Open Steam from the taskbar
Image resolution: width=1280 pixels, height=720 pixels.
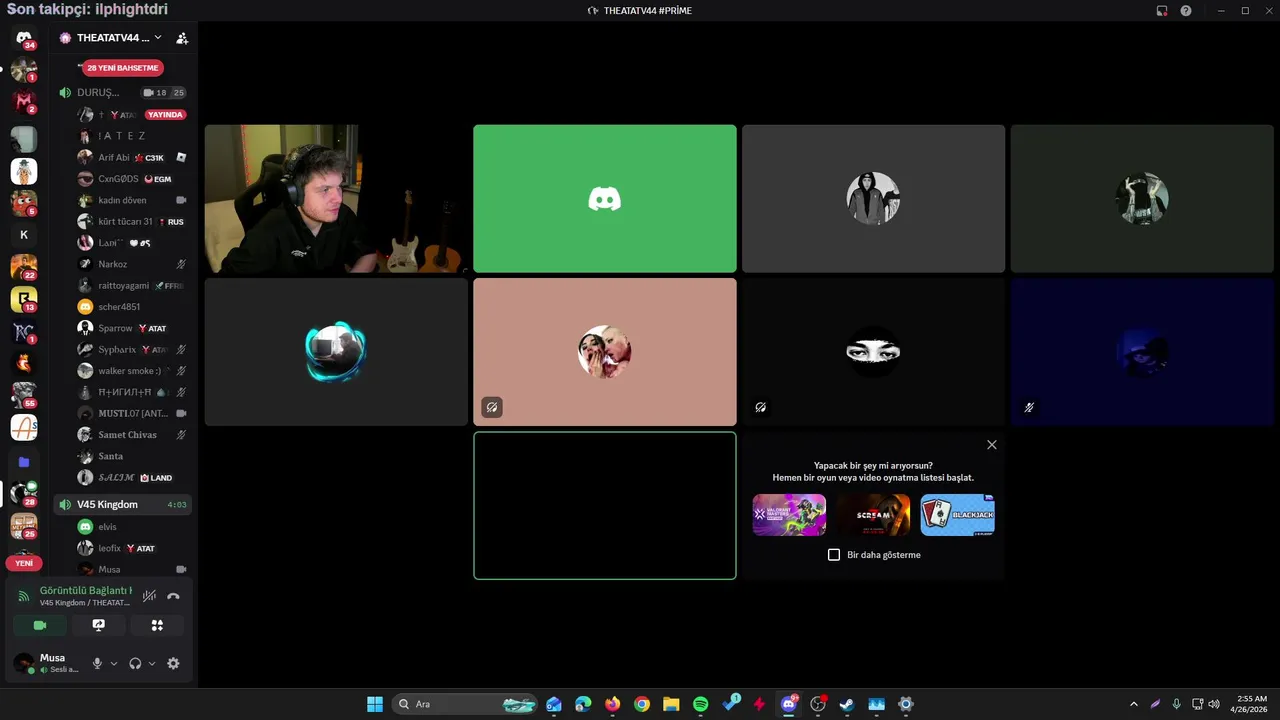(x=847, y=704)
